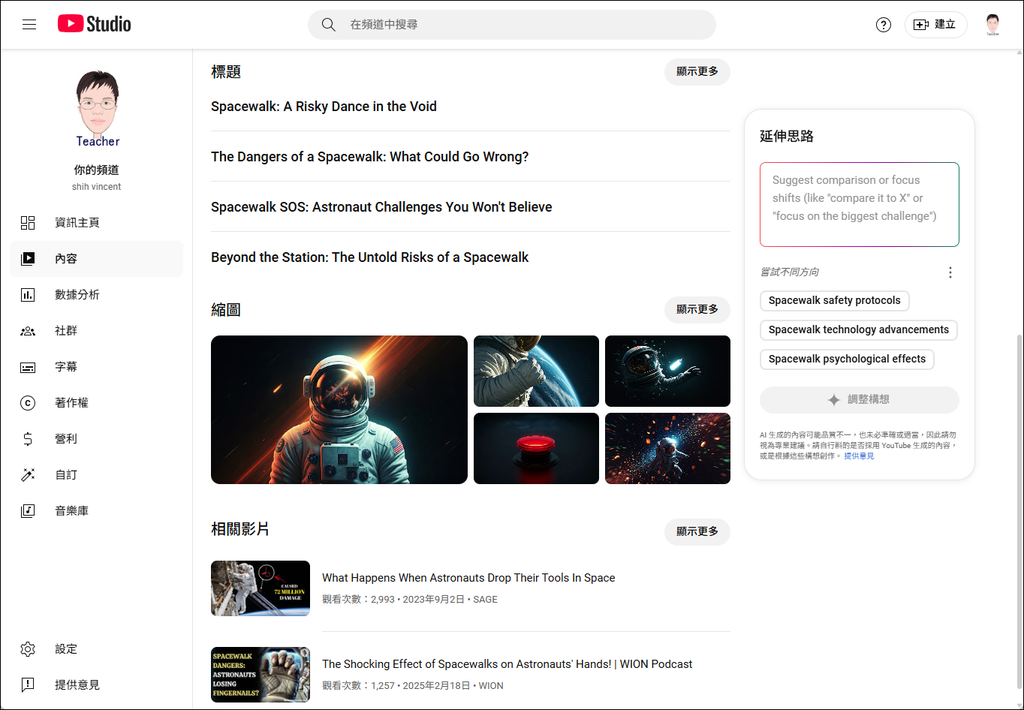Click the 調整構想 refine idea button
Image resolution: width=1024 pixels, height=710 pixels.
(859, 400)
